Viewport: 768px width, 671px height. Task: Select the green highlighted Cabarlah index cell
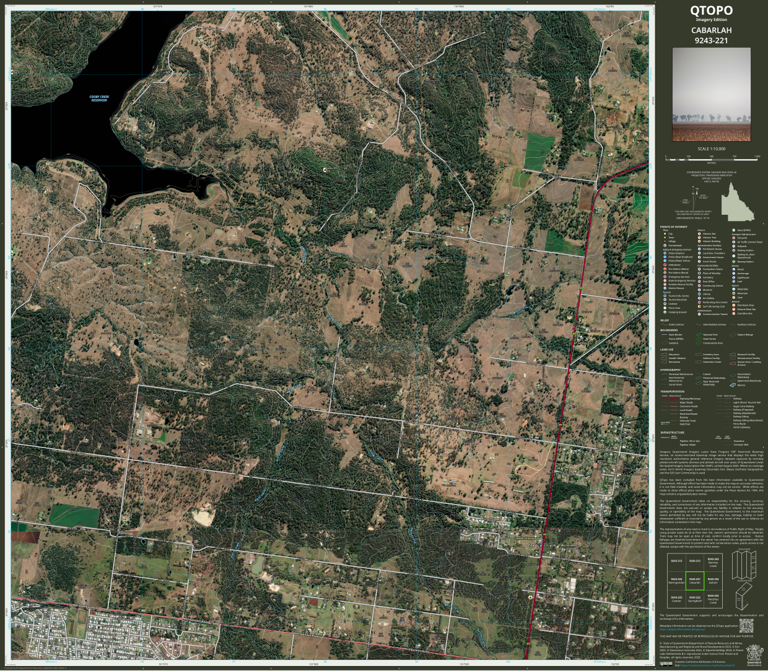[695, 581]
